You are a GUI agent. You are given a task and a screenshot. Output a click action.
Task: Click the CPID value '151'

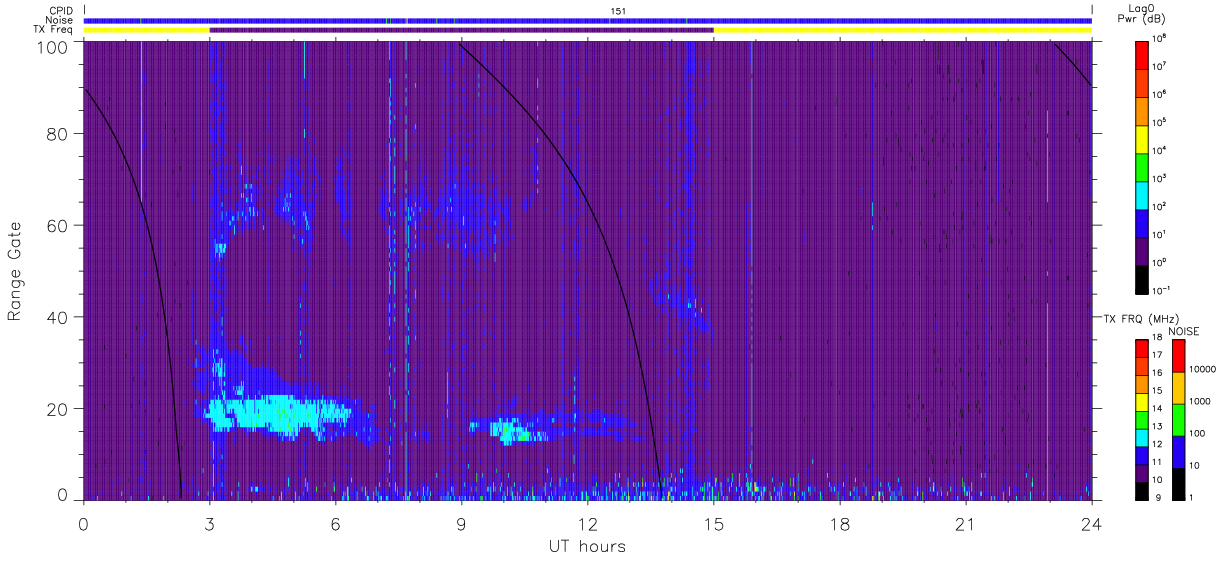[618, 10]
